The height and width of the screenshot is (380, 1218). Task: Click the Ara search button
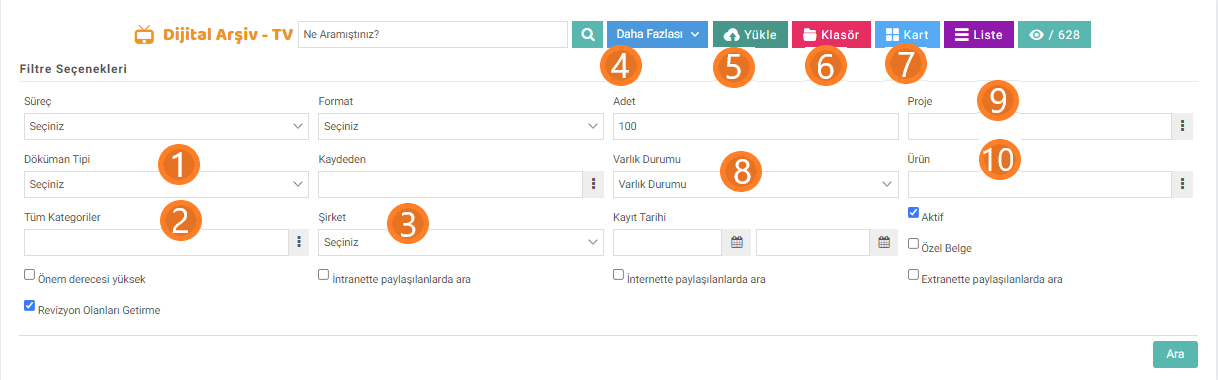1175,354
